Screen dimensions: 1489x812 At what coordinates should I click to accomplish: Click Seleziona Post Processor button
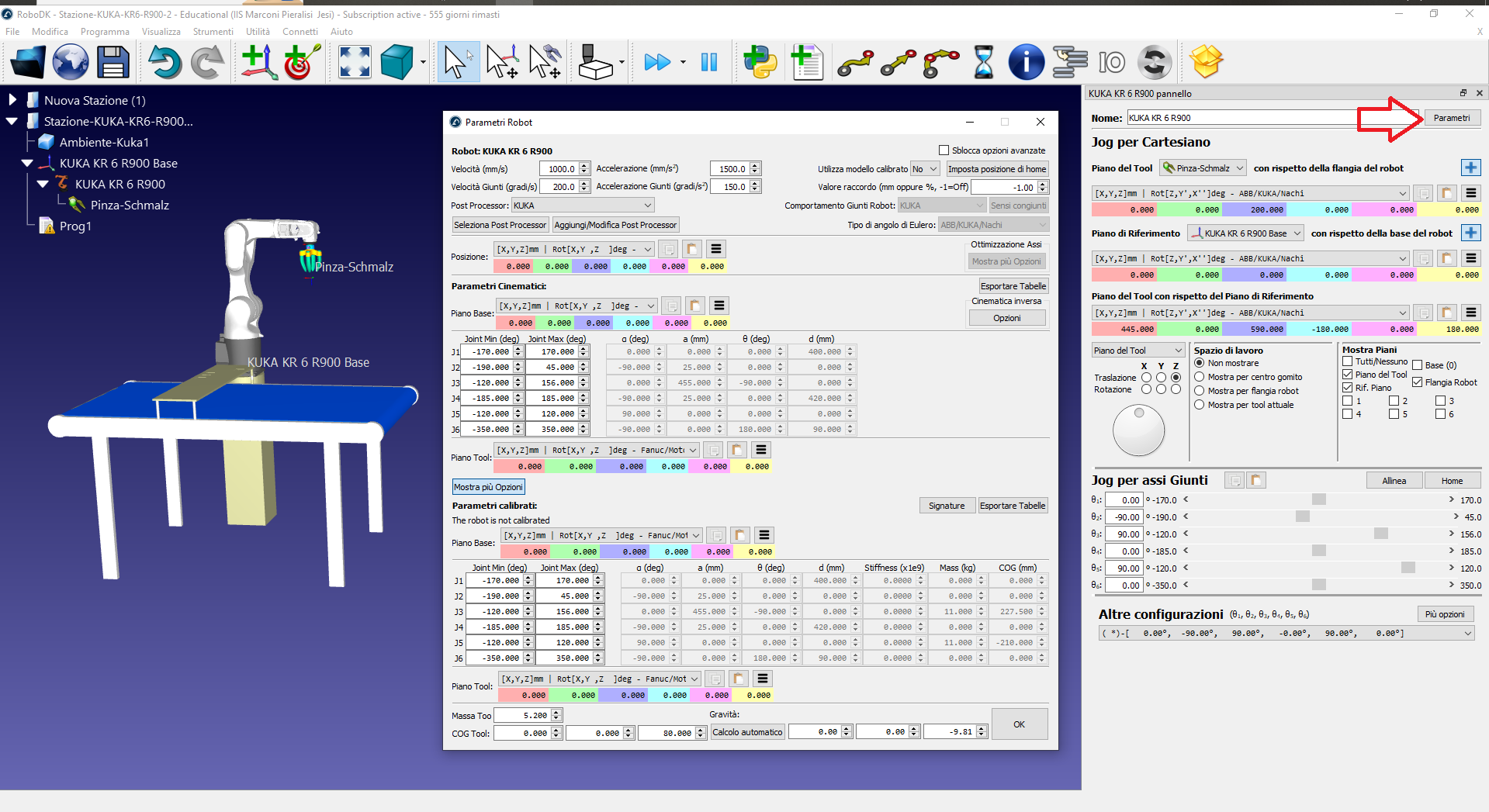pyautogui.click(x=500, y=225)
